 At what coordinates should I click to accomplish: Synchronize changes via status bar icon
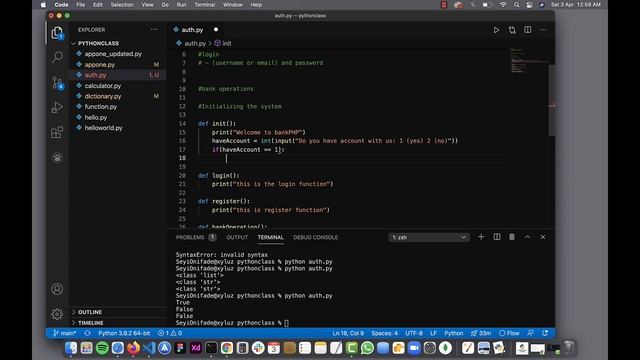pos(87,333)
